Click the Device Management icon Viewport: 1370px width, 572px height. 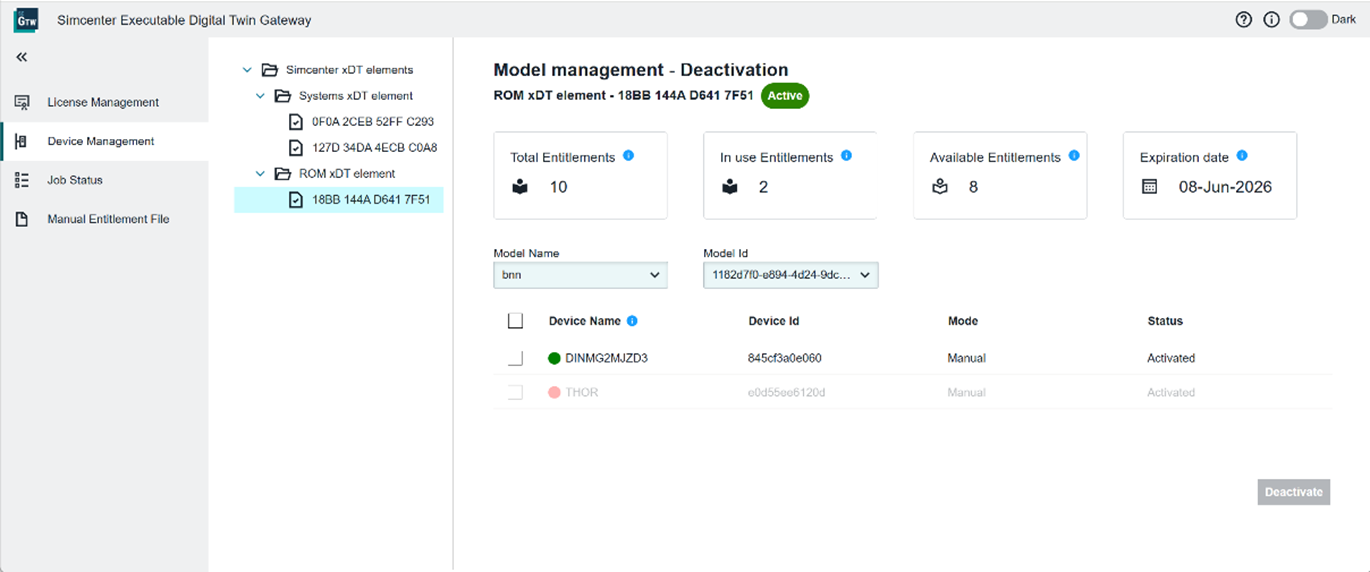[x=22, y=141]
